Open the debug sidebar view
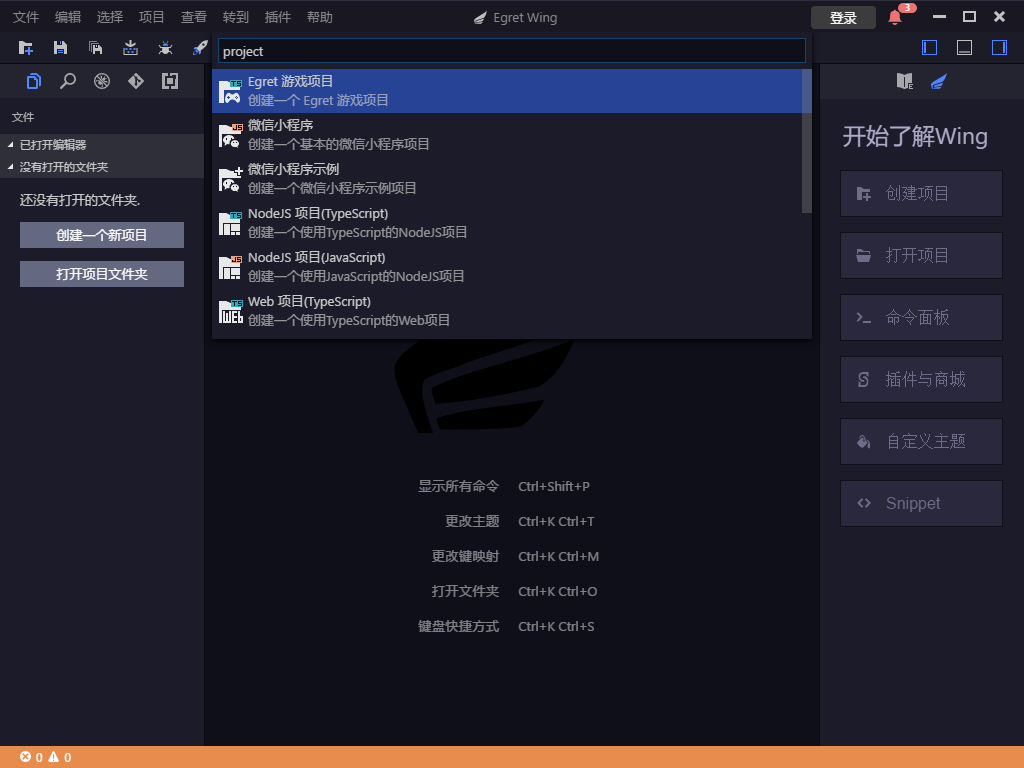 tap(102, 81)
